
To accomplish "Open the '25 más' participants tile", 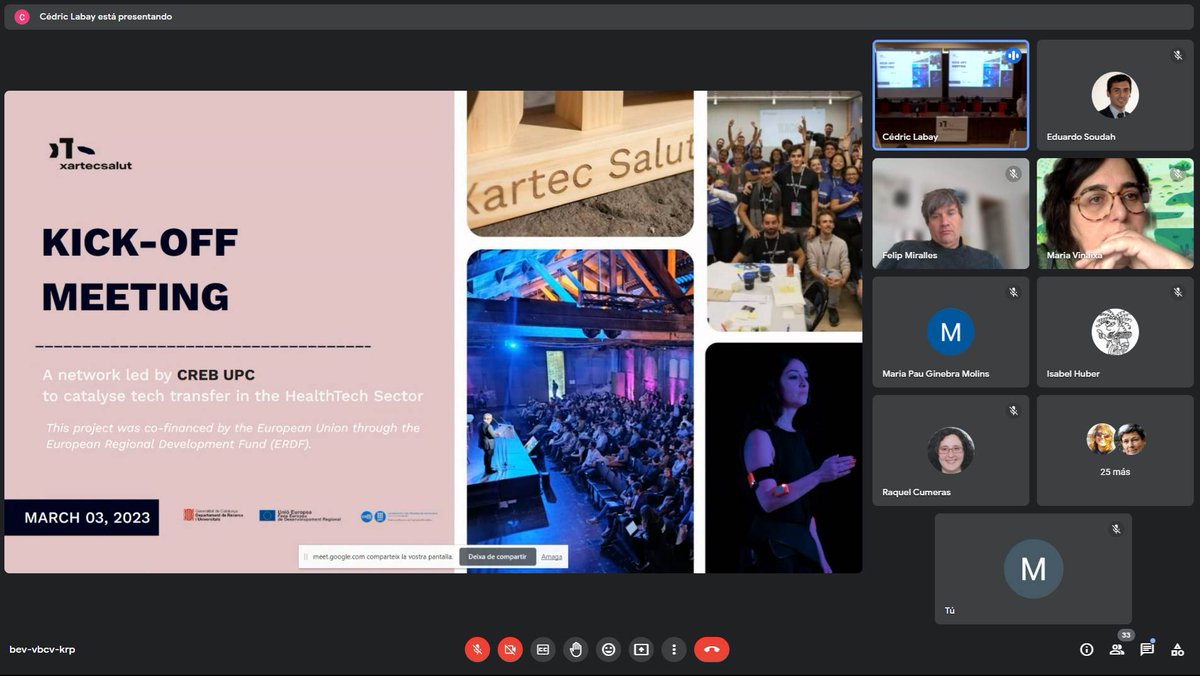I will 1115,450.
